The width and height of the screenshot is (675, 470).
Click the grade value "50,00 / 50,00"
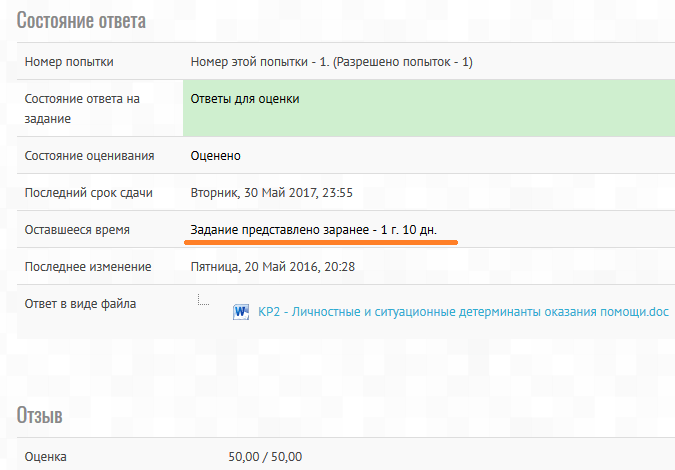pyautogui.click(x=265, y=457)
